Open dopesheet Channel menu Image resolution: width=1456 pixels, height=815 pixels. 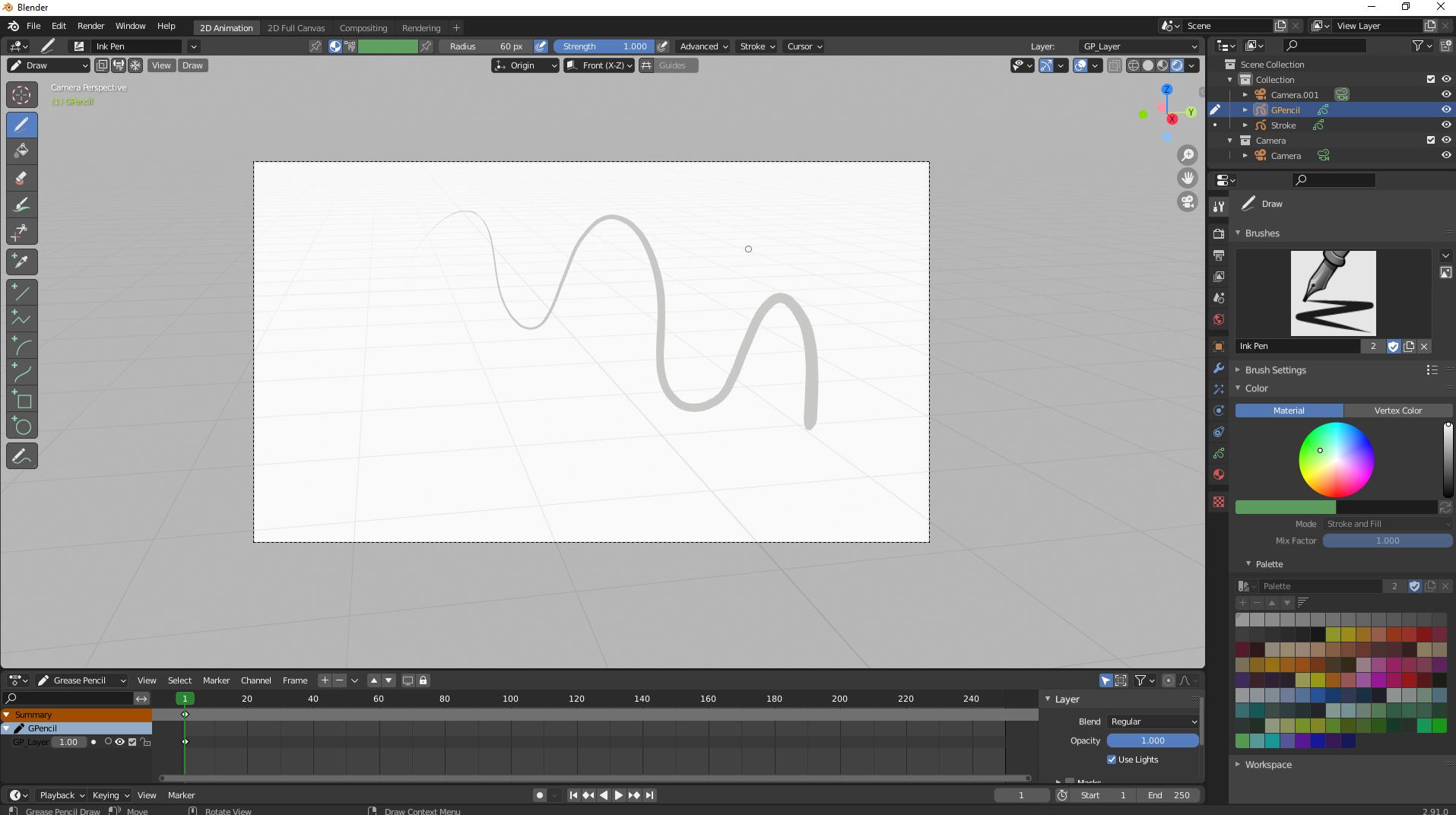pos(255,680)
